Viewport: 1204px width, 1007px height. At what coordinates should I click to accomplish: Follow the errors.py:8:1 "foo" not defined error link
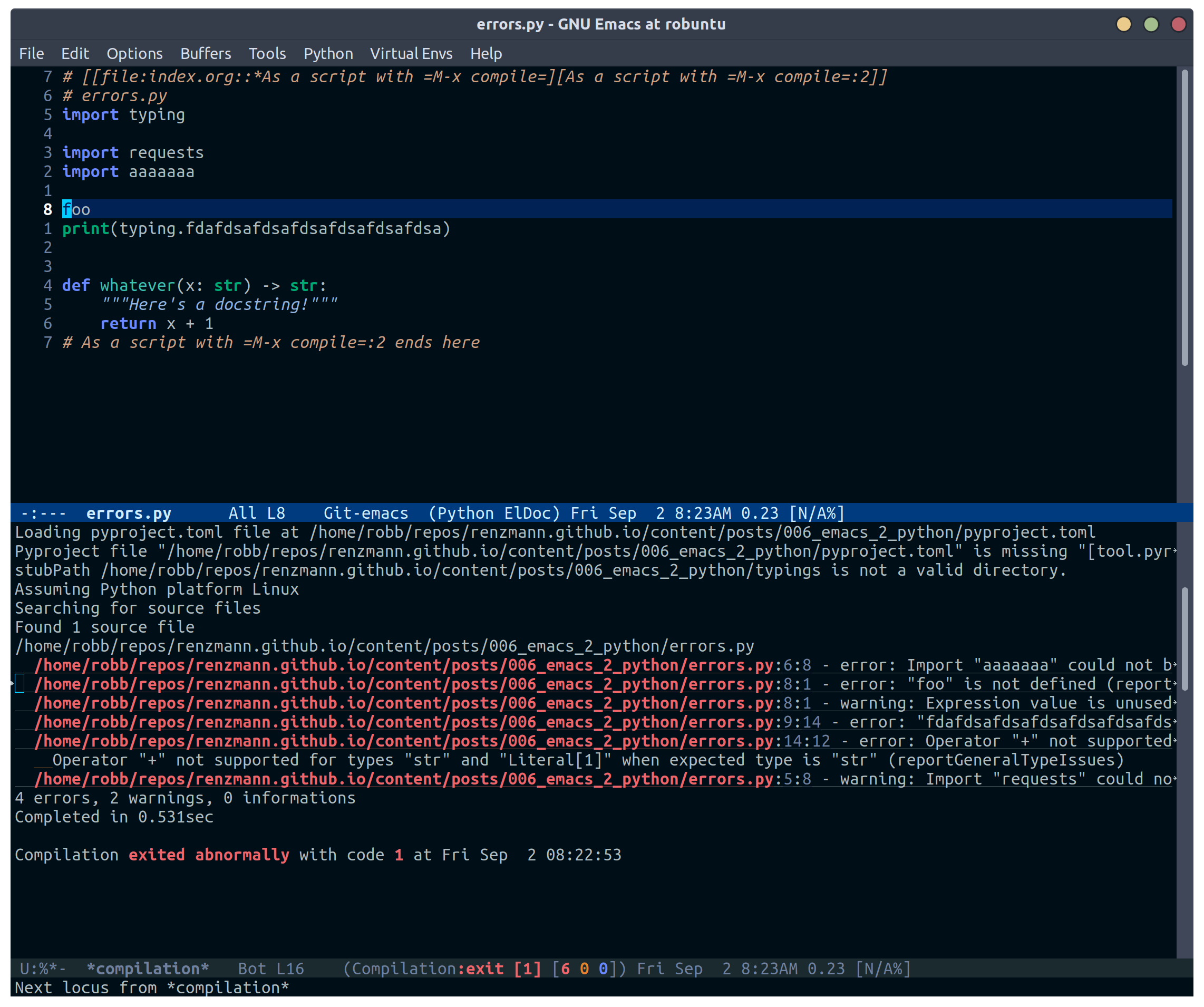click(x=424, y=684)
